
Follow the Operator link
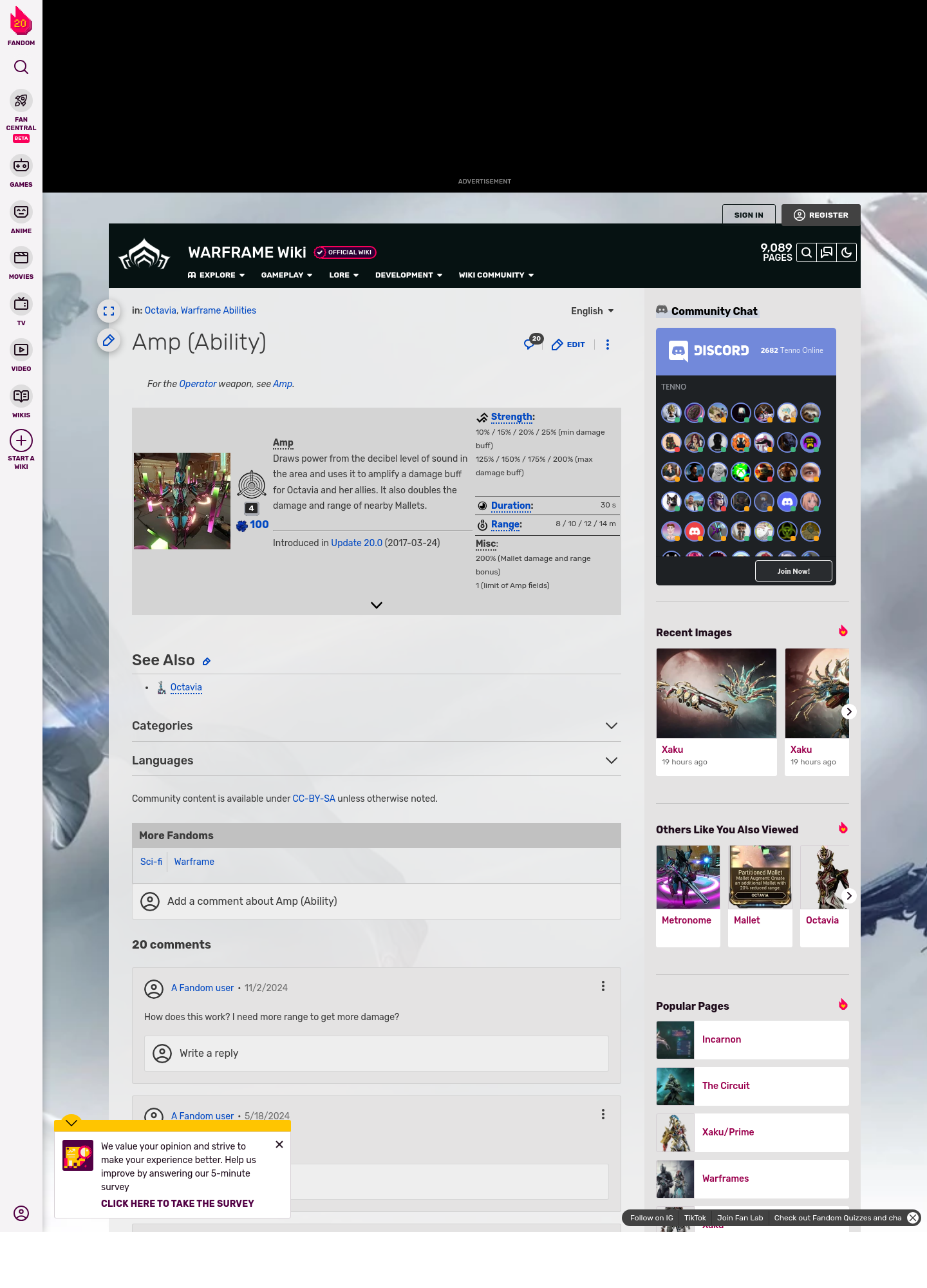pos(198,384)
